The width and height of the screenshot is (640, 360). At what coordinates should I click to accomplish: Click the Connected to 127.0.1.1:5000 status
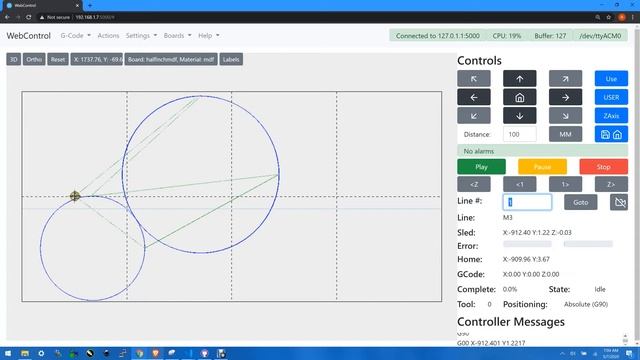tap(438, 36)
